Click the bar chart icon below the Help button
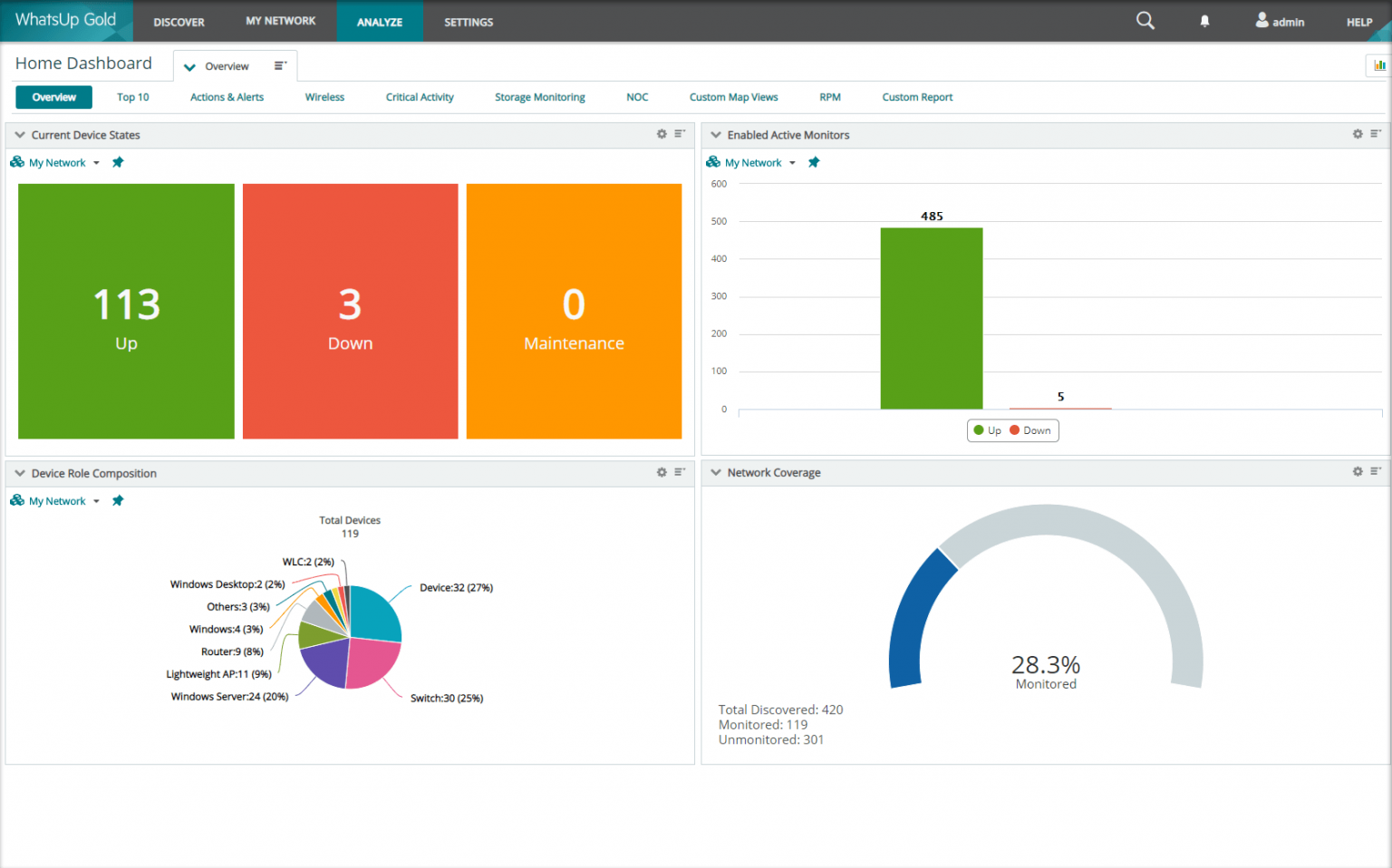The height and width of the screenshot is (868, 1392). click(1379, 65)
